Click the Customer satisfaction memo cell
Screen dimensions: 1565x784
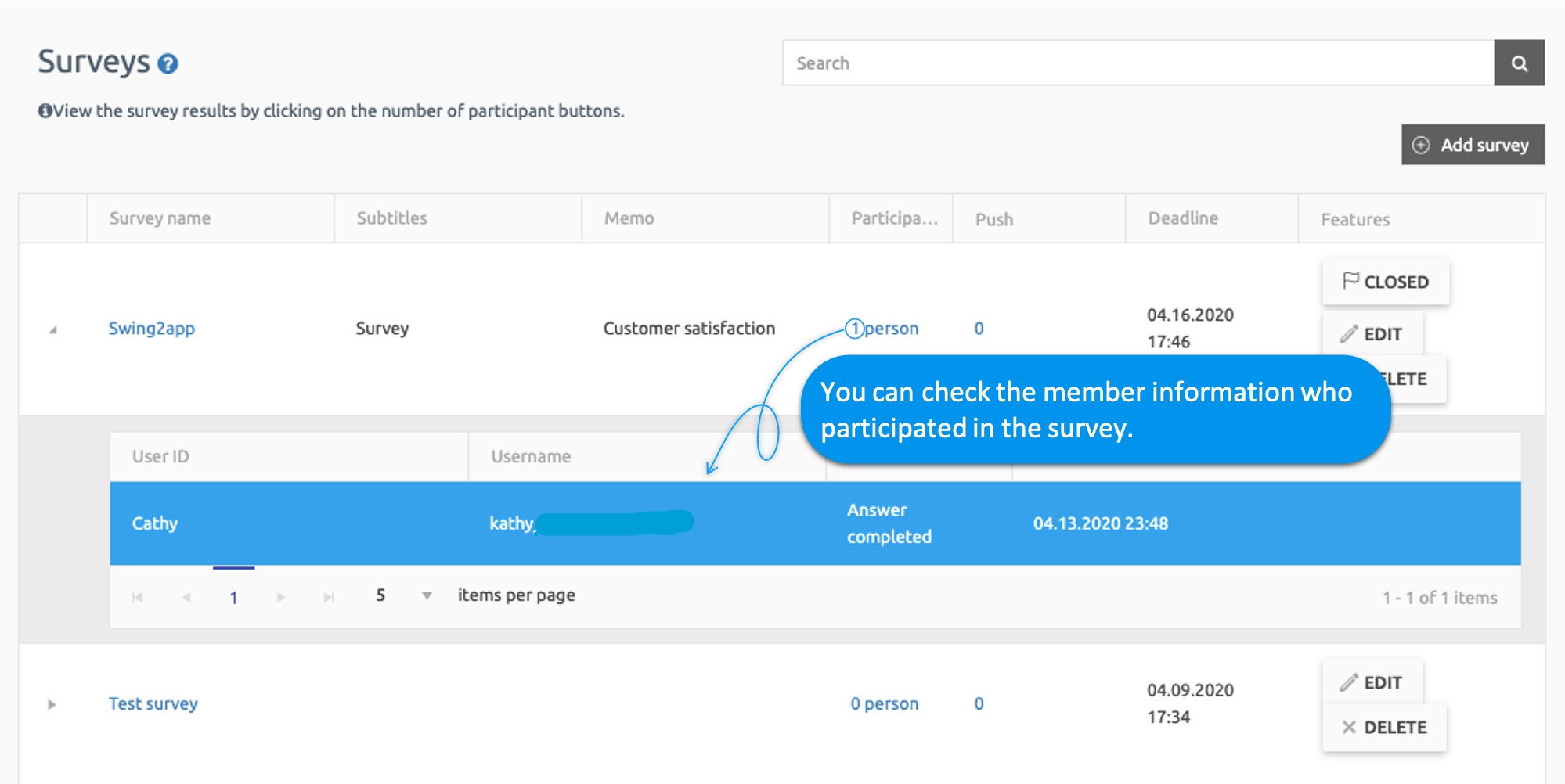coord(689,329)
